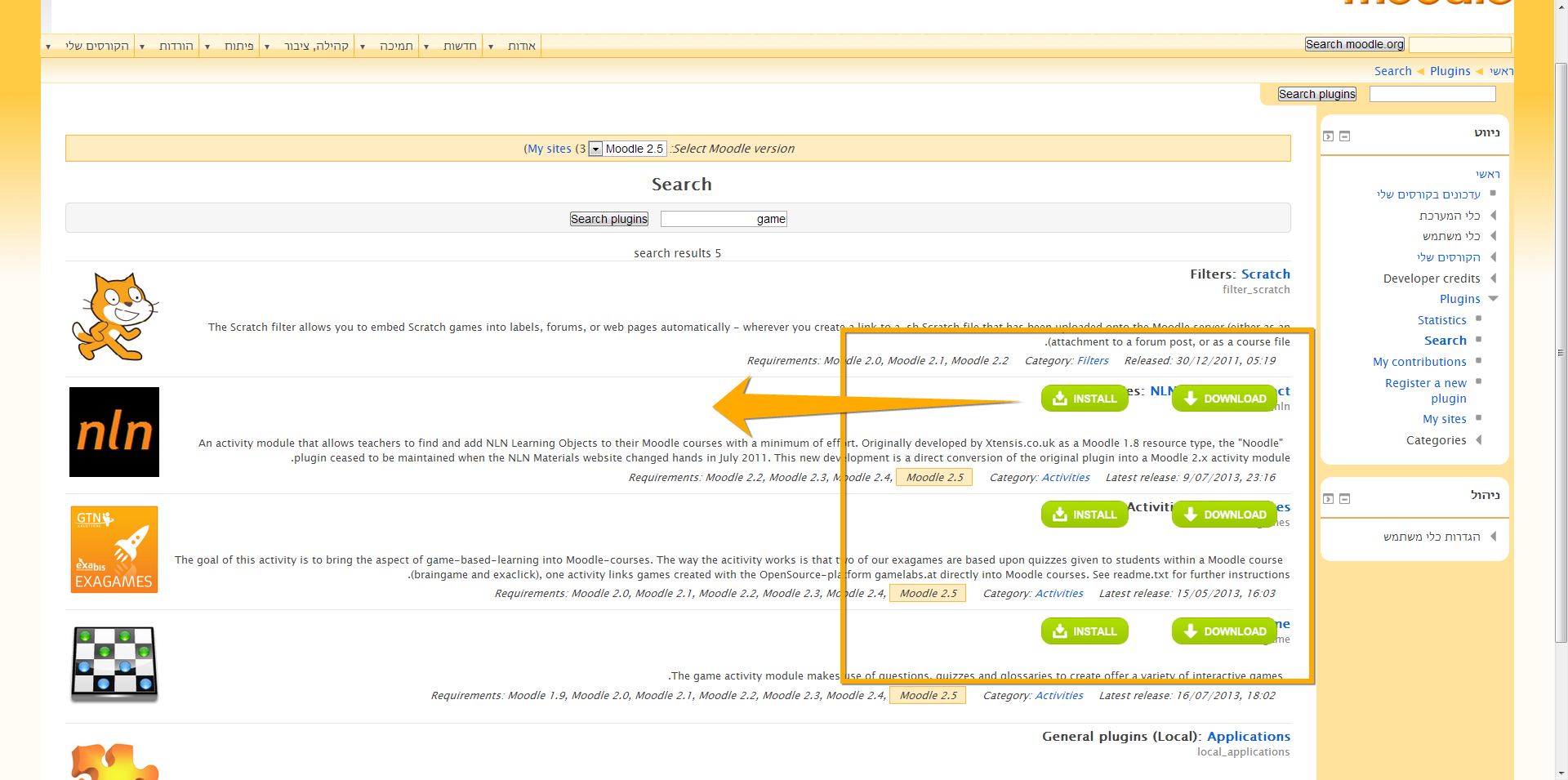The height and width of the screenshot is (780, 1568).
Task: Dock the ניווט block
Action: click(x=1329, y=136)
